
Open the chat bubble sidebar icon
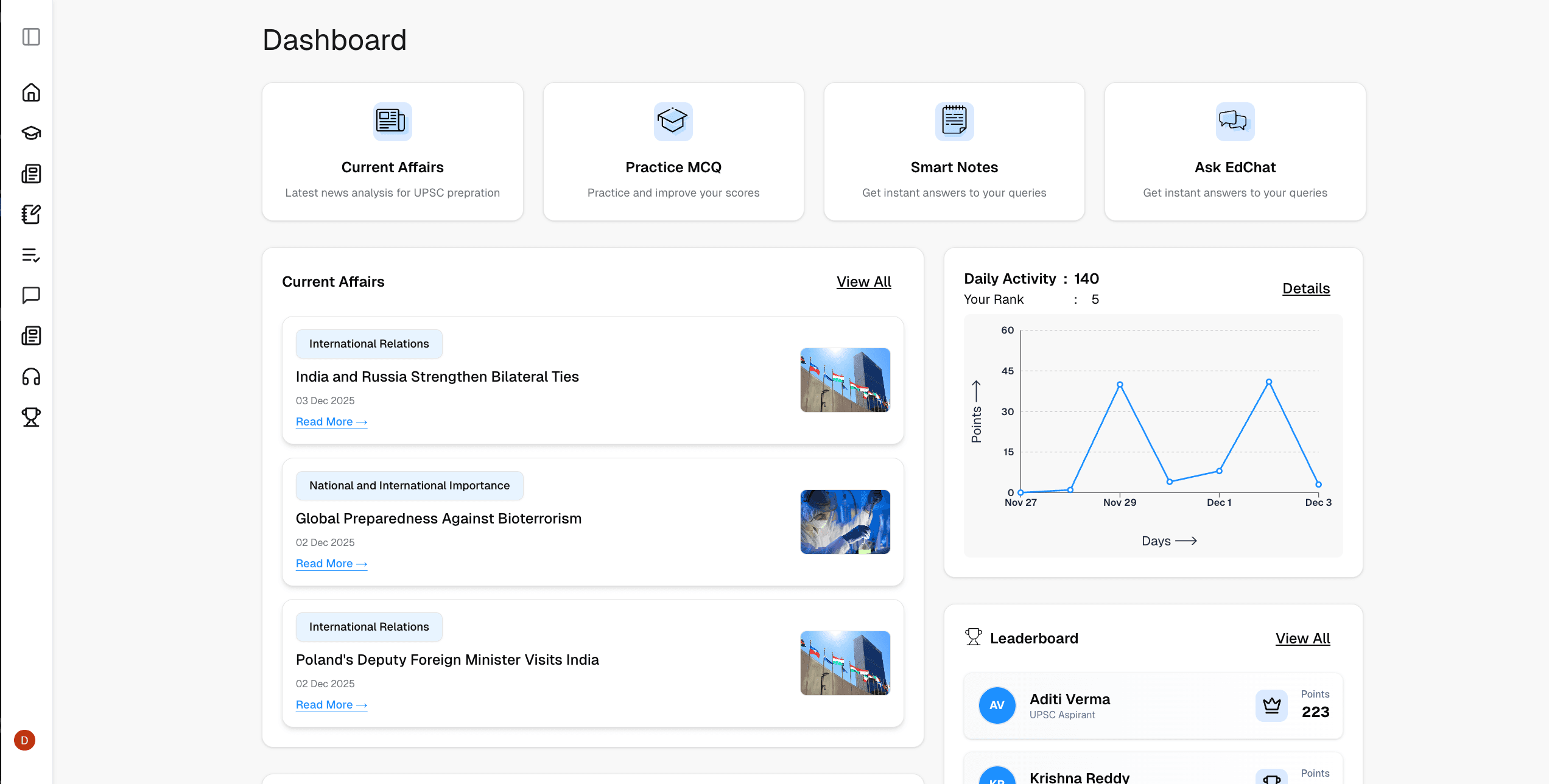31,295
